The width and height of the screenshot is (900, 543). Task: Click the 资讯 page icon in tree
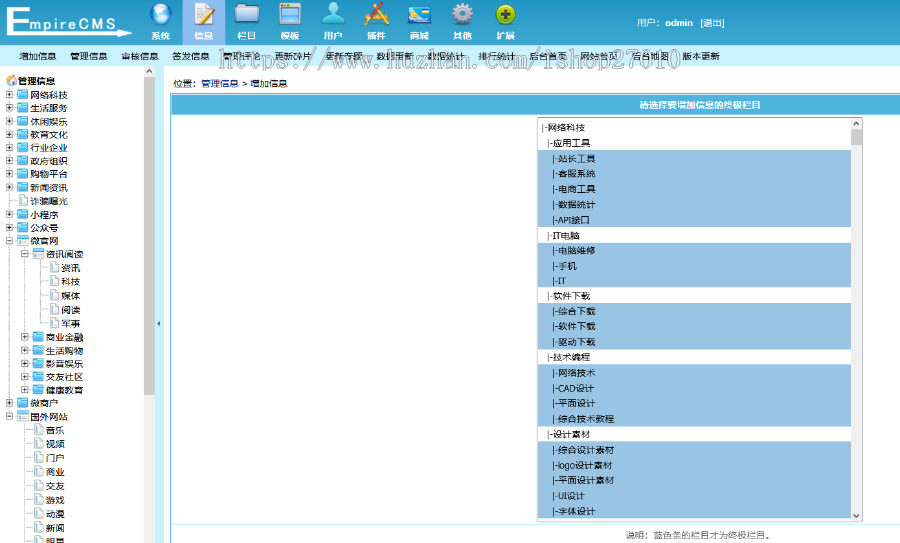(55, 267)
